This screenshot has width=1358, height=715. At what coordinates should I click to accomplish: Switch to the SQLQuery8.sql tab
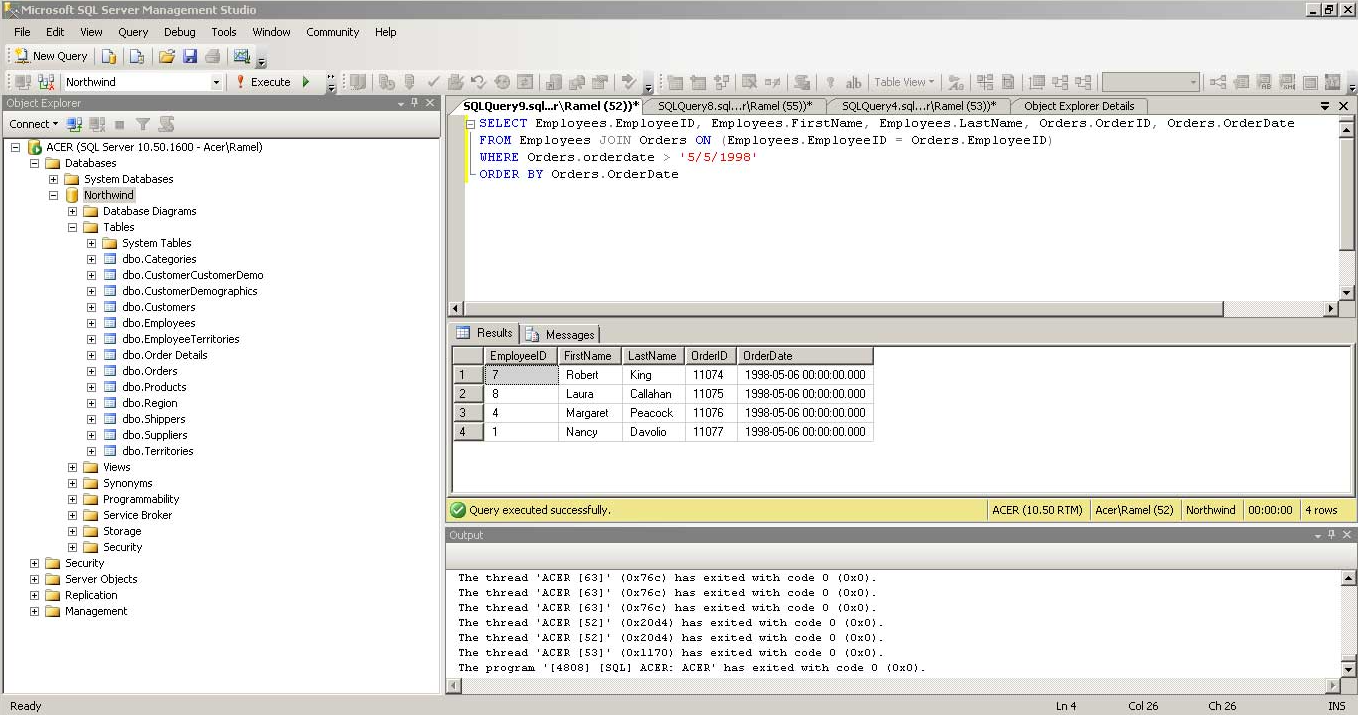point(735,106)
